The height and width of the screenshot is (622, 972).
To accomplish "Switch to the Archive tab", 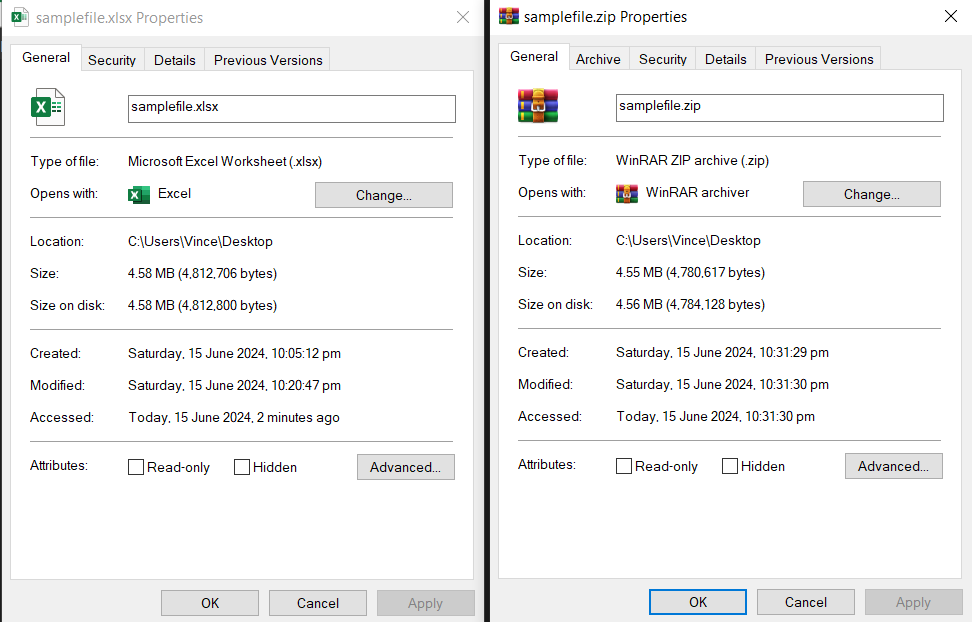I will tap(598, 58).
